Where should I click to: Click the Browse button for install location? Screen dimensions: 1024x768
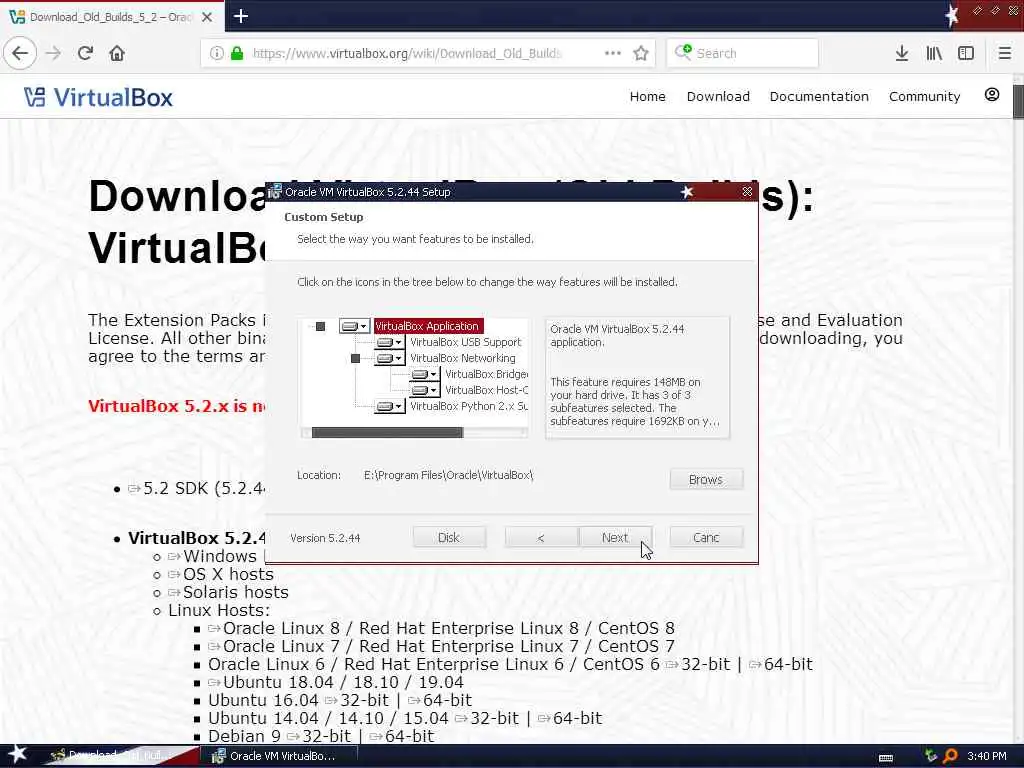706,479
